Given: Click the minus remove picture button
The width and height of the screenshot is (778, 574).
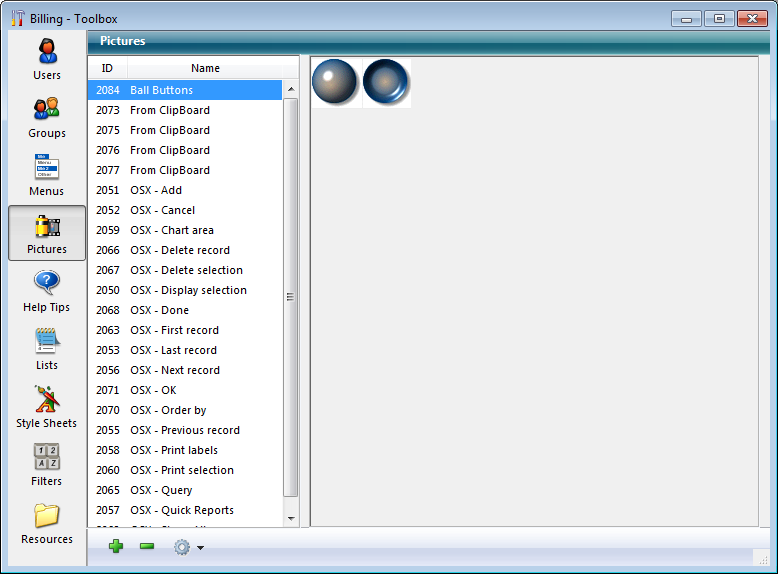Looking at the screenshot, I should 147,547.
